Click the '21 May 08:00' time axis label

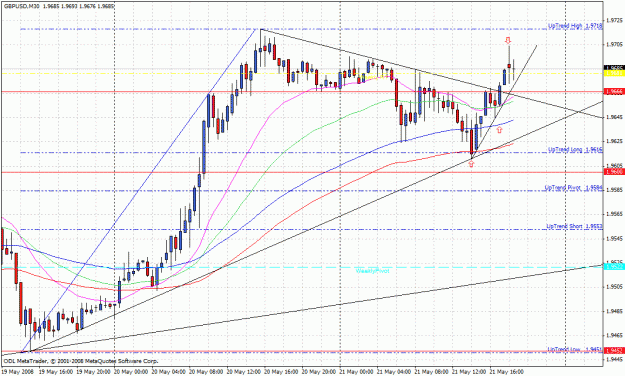[x=432, y=372]
